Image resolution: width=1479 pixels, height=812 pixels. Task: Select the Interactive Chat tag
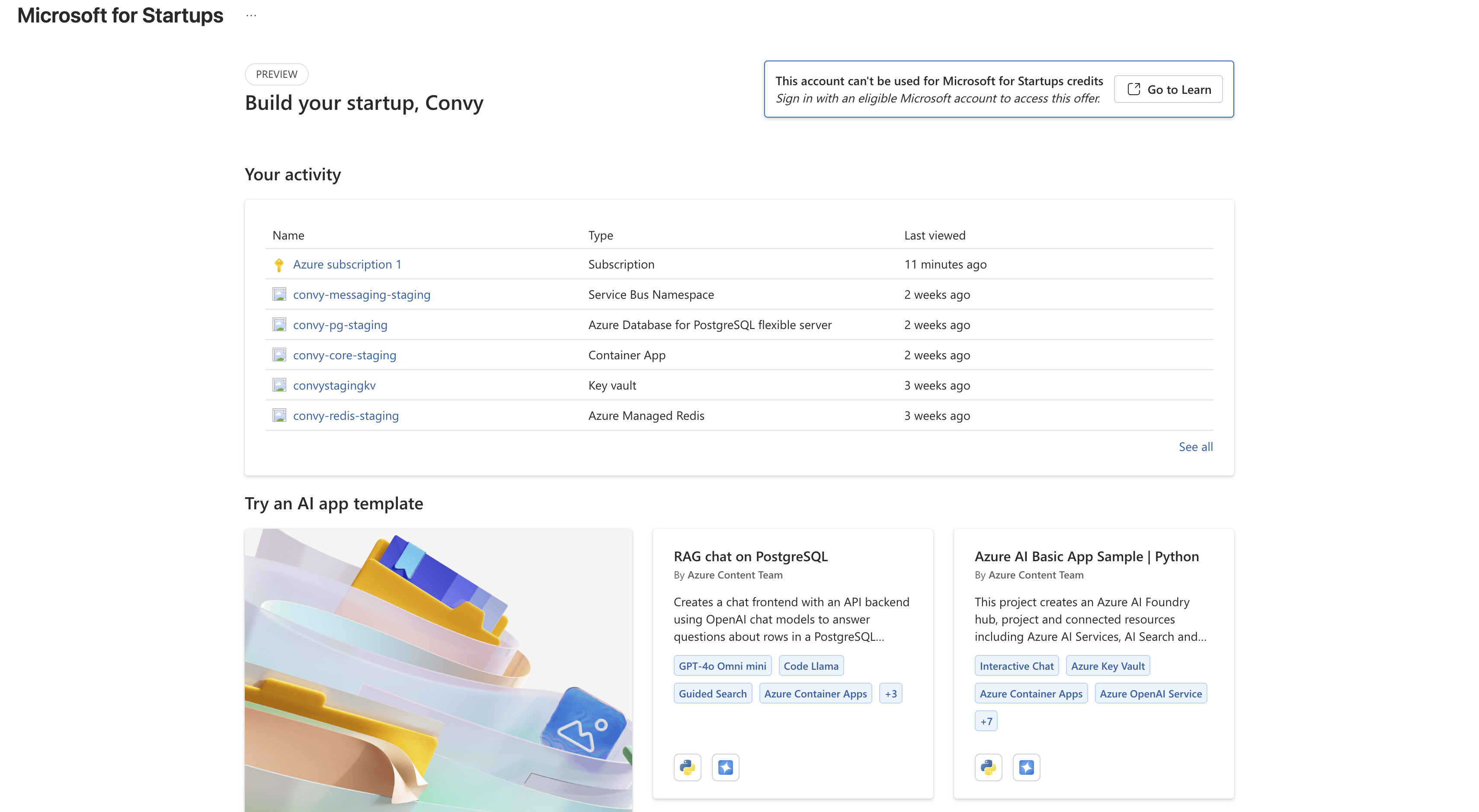click(1016, 666)
